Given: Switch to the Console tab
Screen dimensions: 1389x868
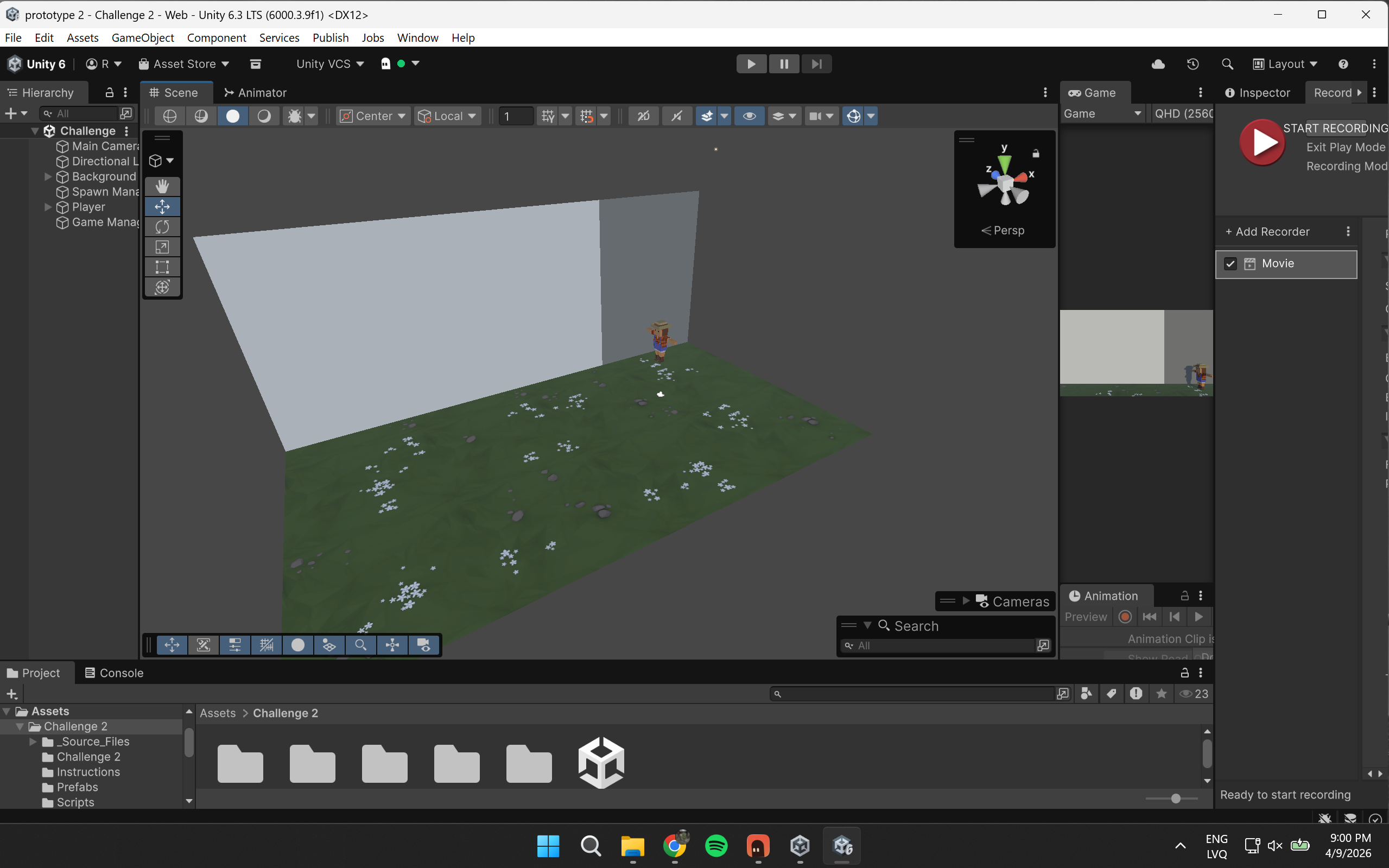Looking at the screenshot, I should pyautogui.click(x=113, y=673).
